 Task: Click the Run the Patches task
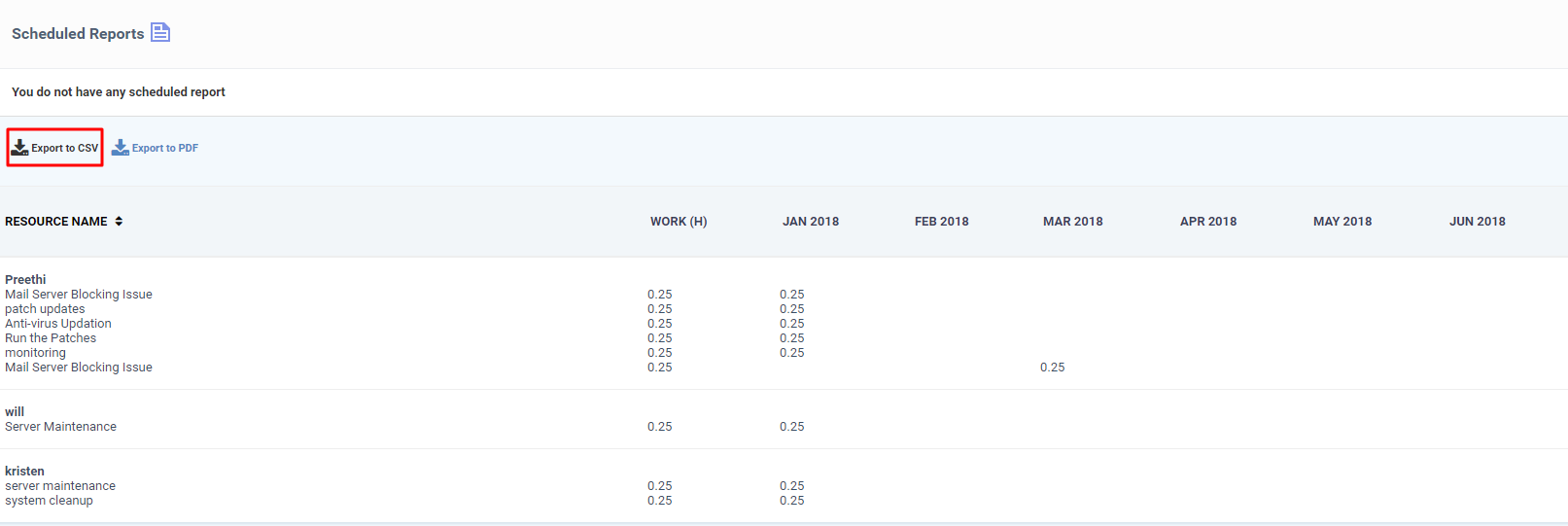(x=51, y=337)
